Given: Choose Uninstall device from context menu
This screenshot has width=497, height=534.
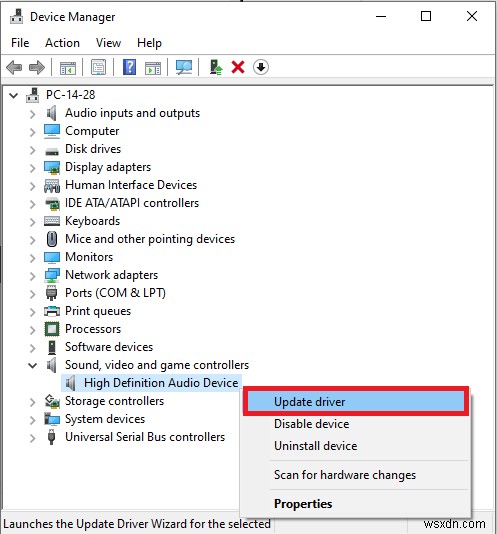Looking at the screenshot, I should (x=356, y=446).
